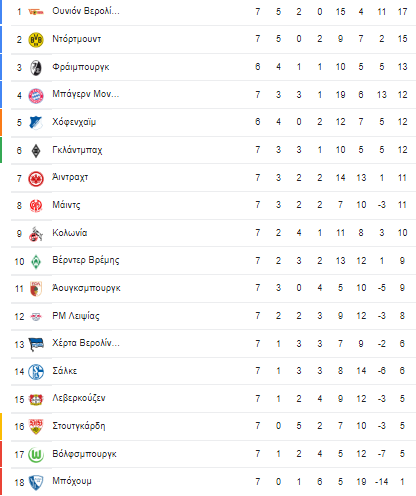Click the Eintracht Frankfurt eagle crest
The image size is (416, 496).
pos(36,179)
